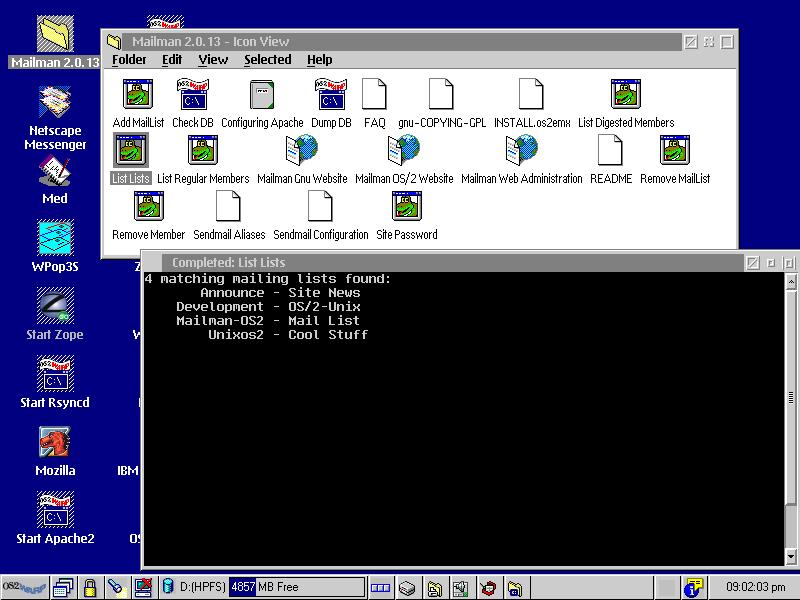Select the List Digested Members icon
Image resolution: width=800 pixels, height=600 pixels.
pos(626,94)
